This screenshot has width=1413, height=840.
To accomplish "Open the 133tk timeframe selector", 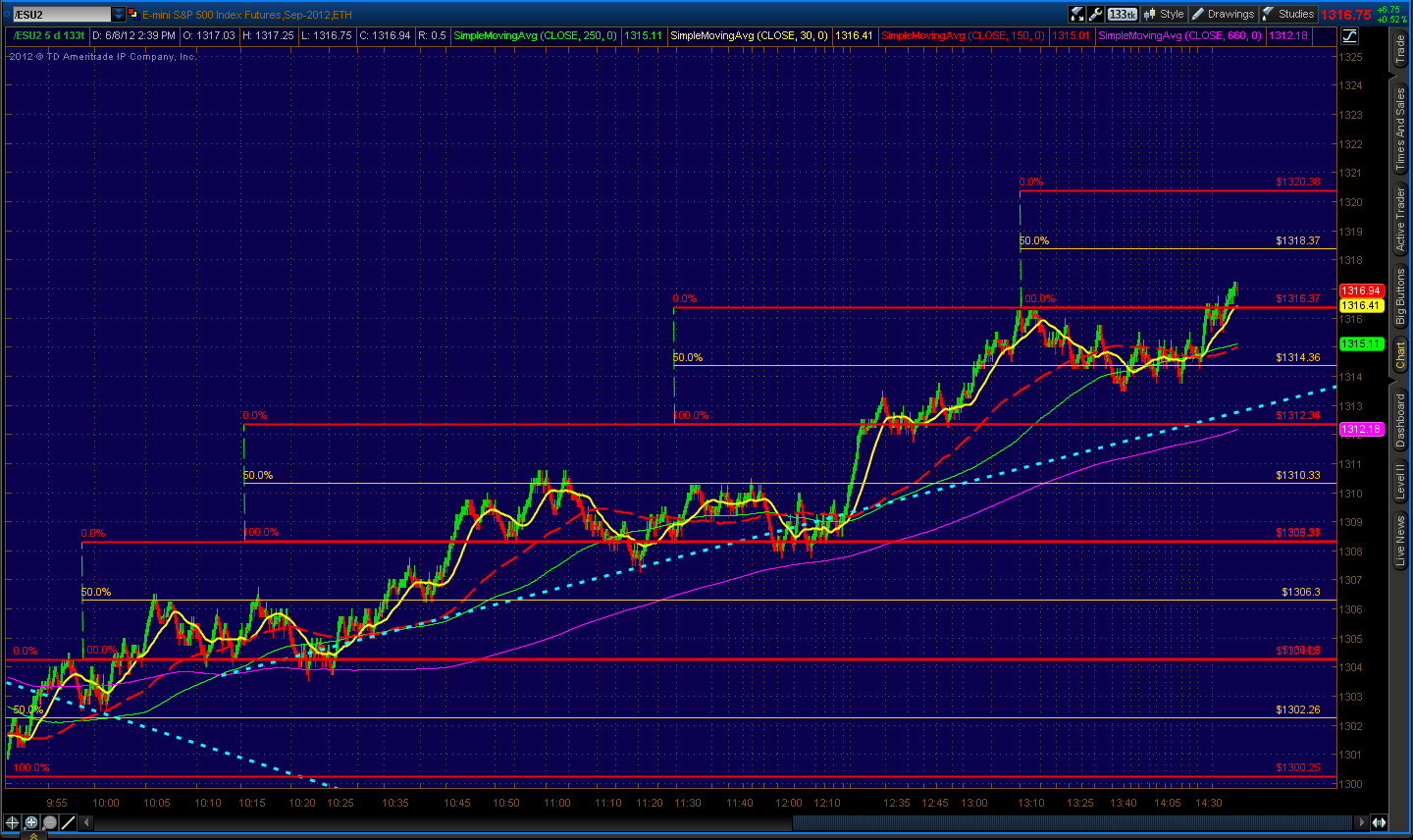I will (1122, 14).
